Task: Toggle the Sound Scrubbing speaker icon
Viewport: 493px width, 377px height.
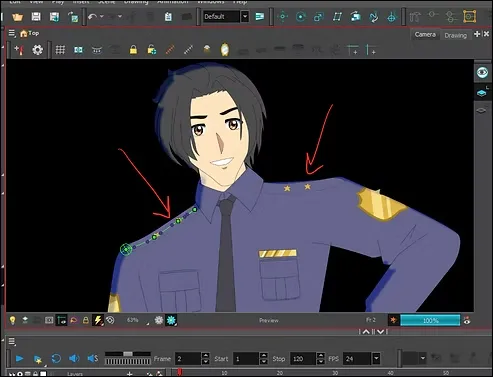Action: pyautogui.click(x=93, y=359)
